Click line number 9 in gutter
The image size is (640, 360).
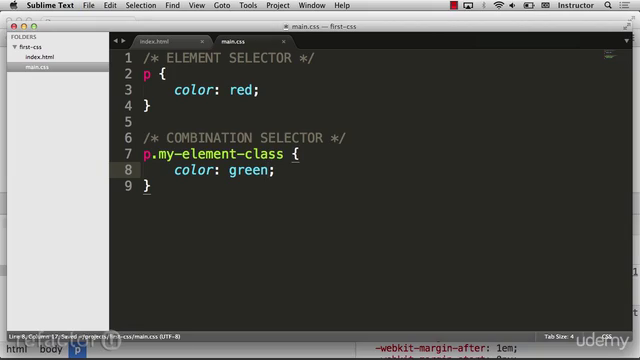coord(128,186)
